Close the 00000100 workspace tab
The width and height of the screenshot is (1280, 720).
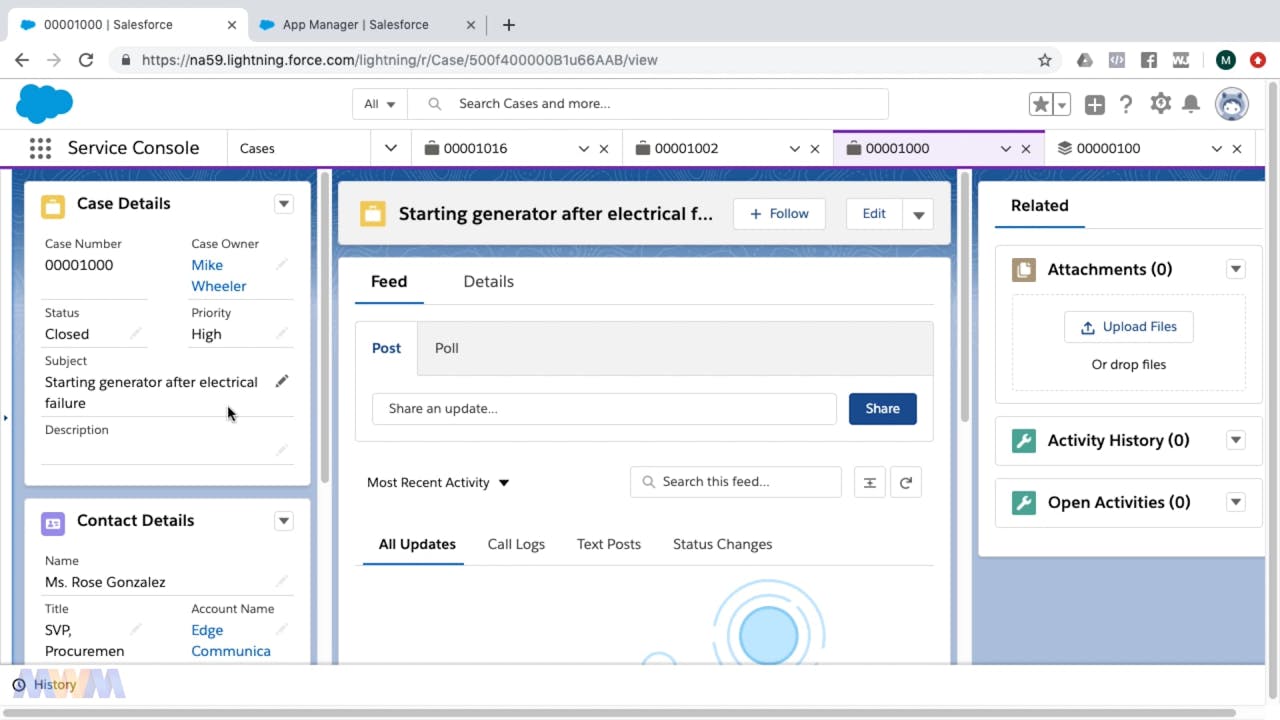coord(1237,149)
